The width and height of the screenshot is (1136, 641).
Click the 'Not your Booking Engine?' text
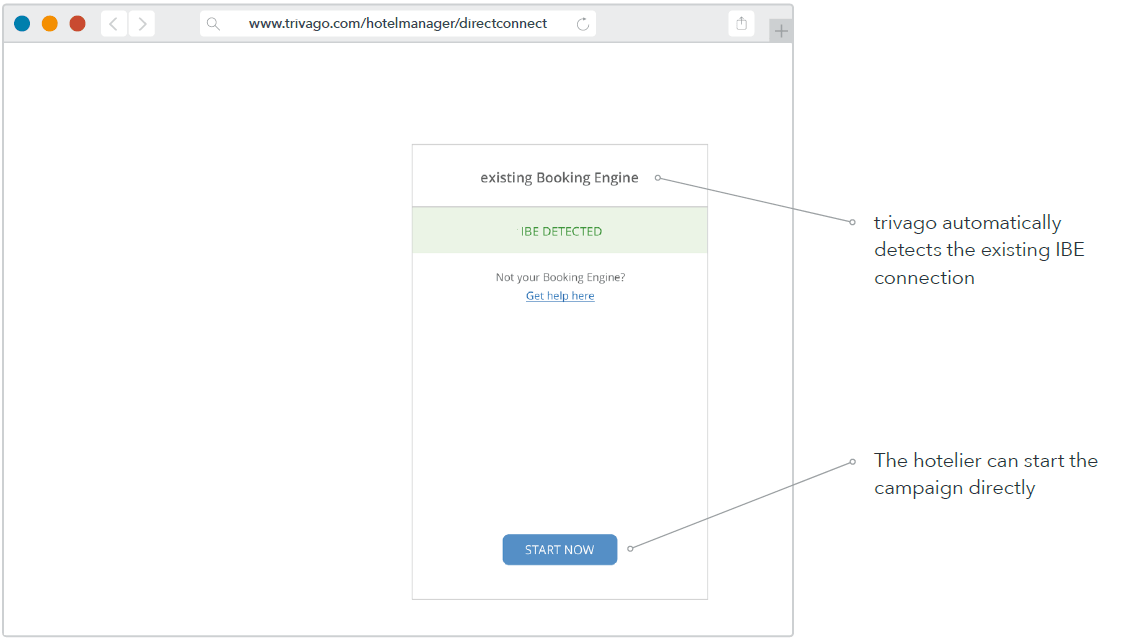[560, 277]
